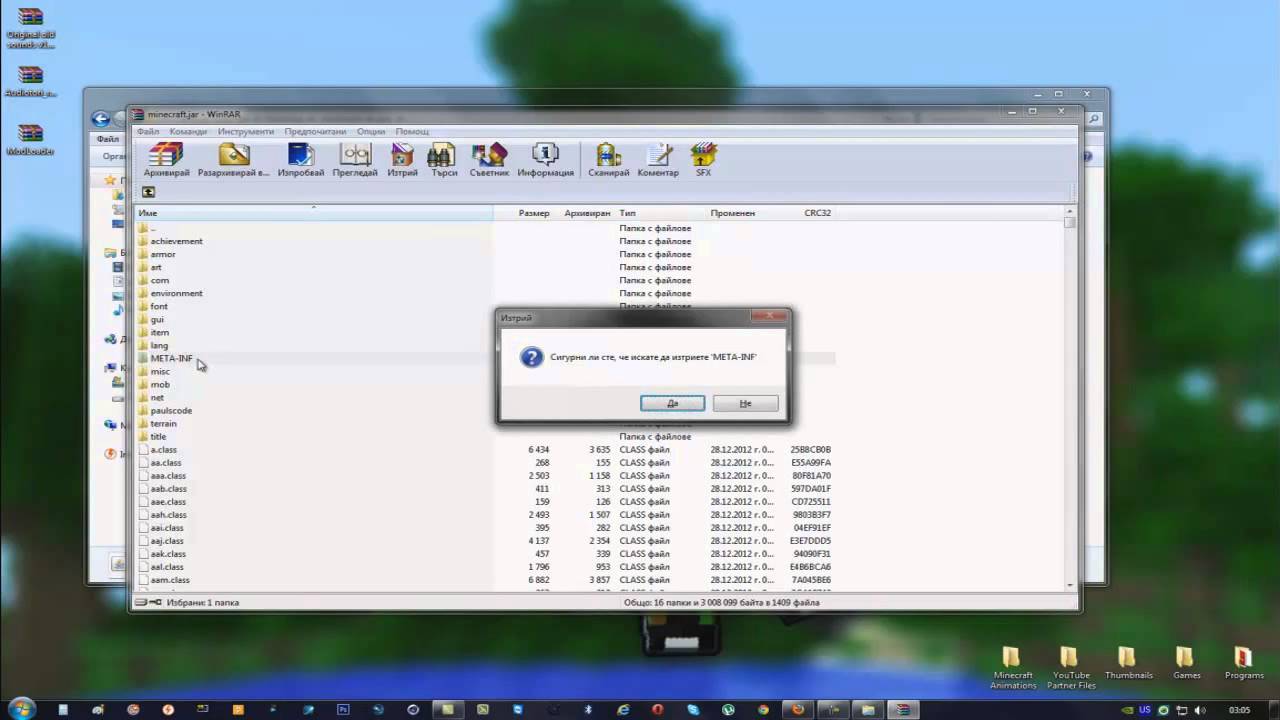
Task: Sort by the Размер column header
Action: tap(523, 213)
